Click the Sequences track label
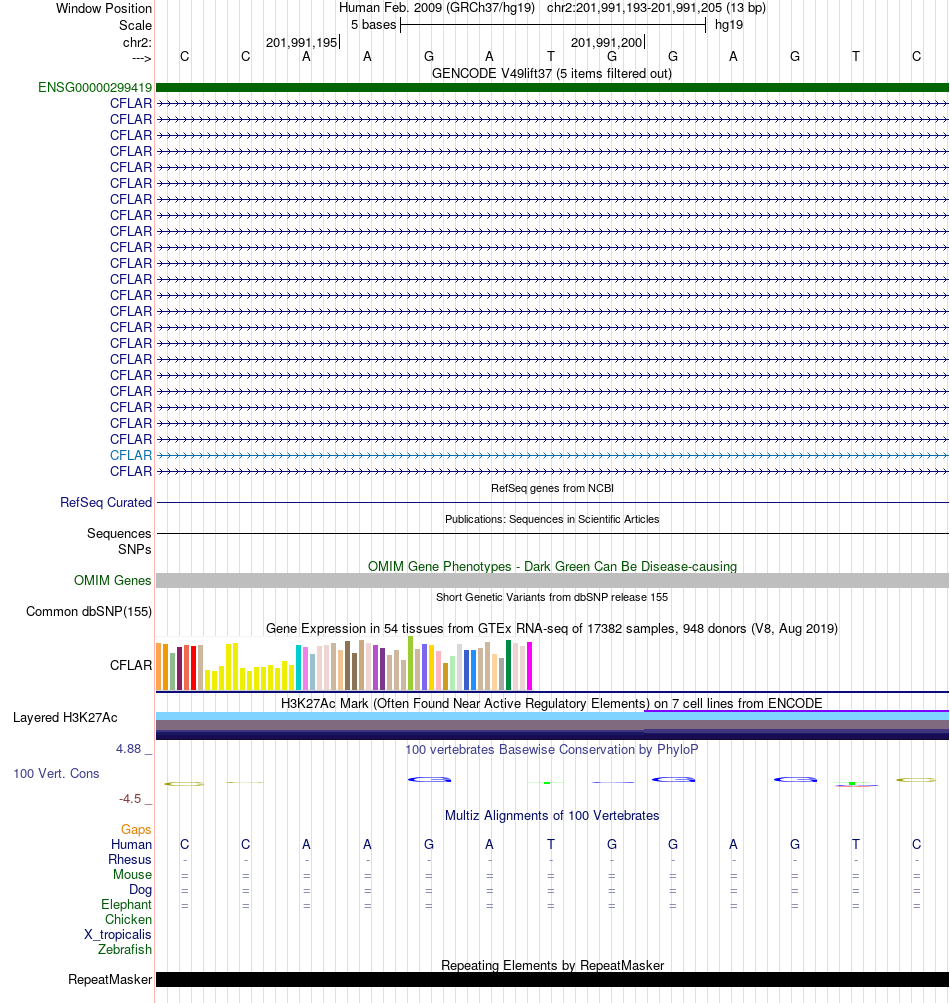 tap(119, 533)
